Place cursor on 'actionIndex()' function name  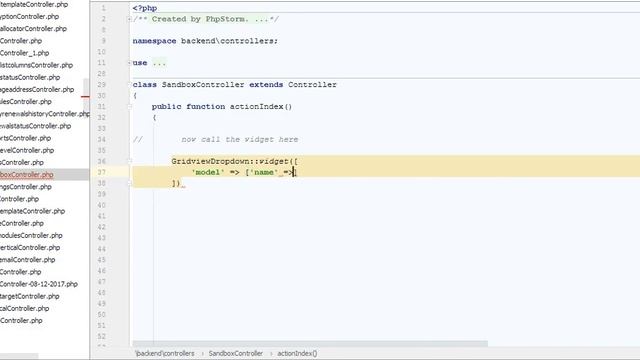(x=261, y=107)
